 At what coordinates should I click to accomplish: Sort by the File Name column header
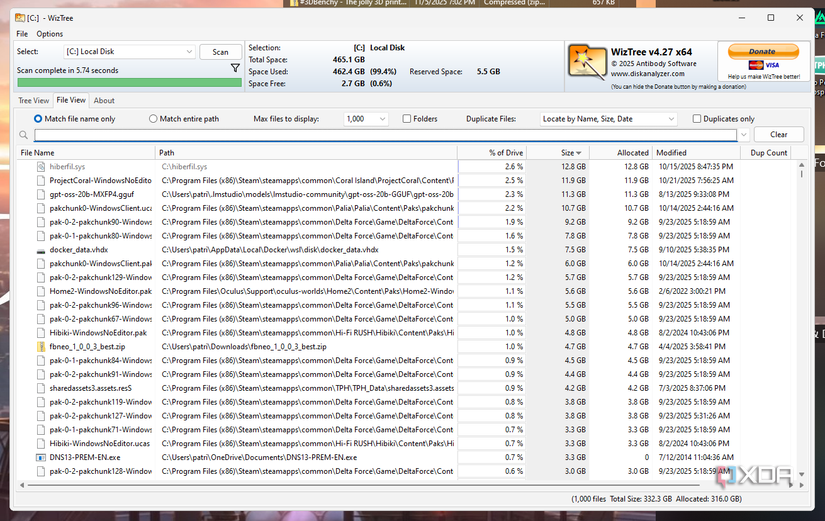[x=86, y=153]
